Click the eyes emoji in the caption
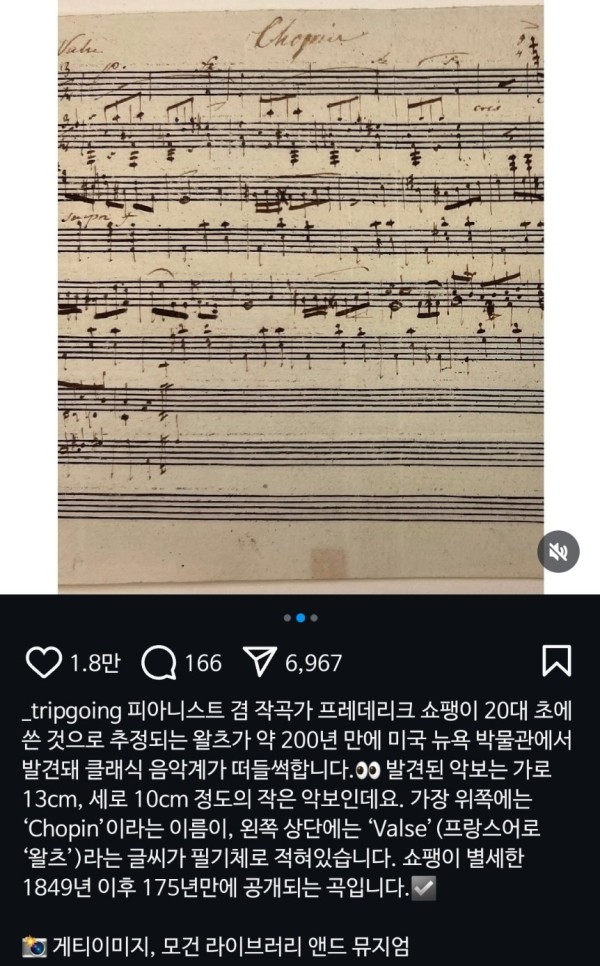The width and height of the screenshot is (600, 966). point(368,771)
